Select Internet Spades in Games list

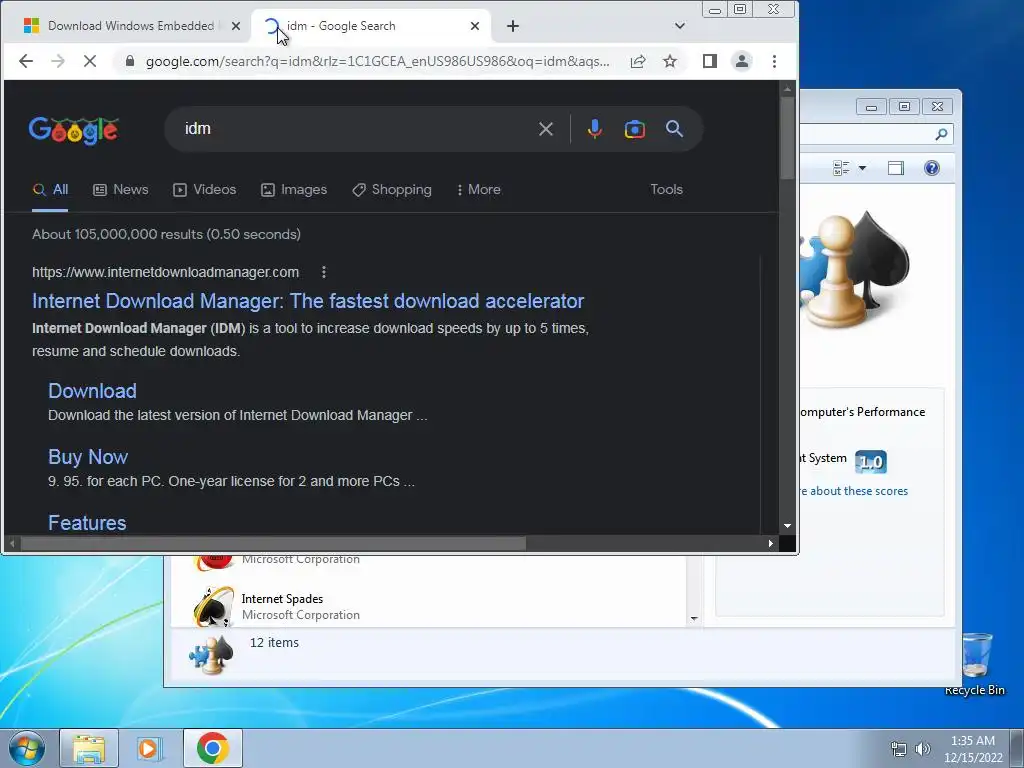(428, 607)
